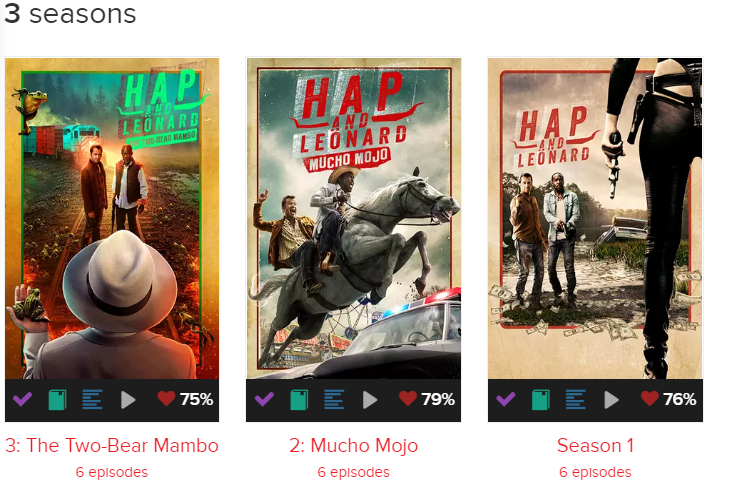Add Season 1 to a list
750x485 pixels.
click(x=575, y=400)
